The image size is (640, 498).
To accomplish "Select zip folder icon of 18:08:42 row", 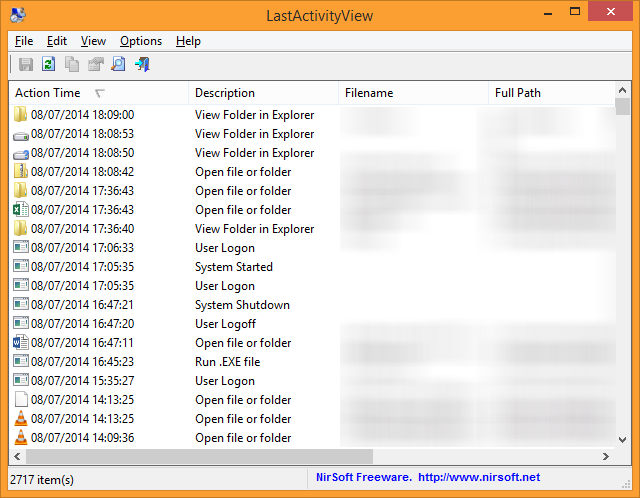I will pyautogui.click(x=20, y=171).
